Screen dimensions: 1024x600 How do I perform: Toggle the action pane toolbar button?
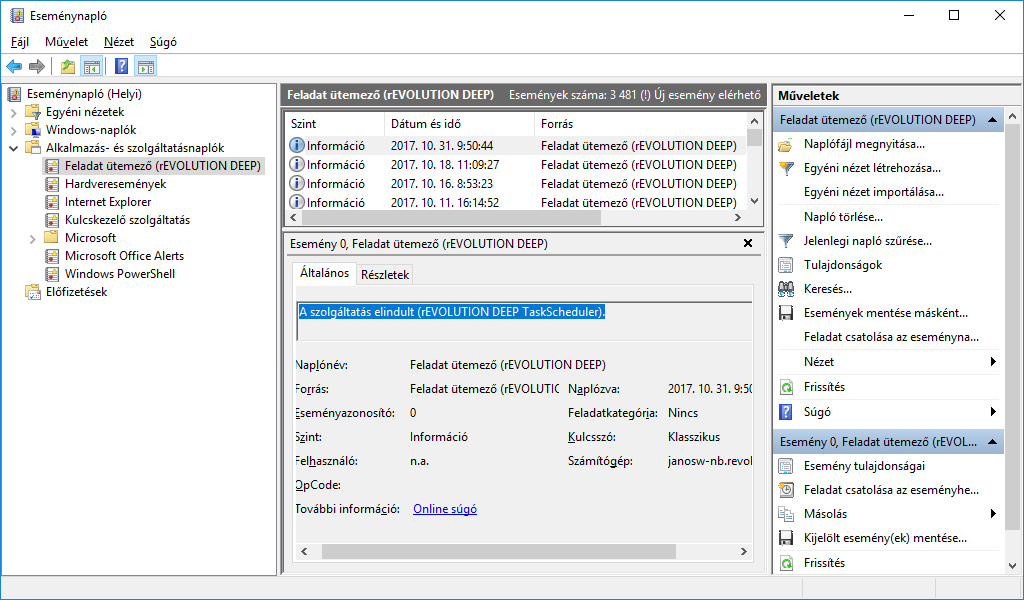(146, 67)
